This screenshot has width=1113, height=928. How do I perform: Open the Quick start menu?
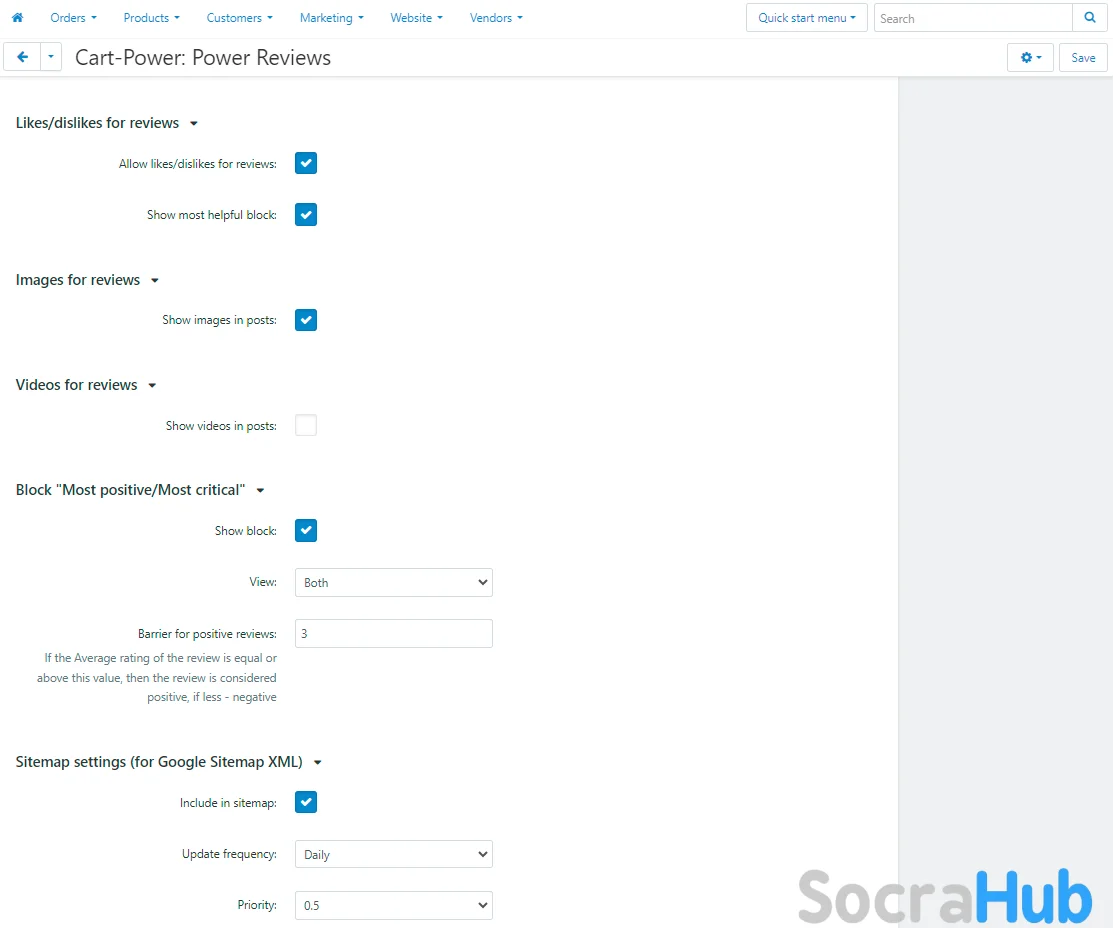806,18
